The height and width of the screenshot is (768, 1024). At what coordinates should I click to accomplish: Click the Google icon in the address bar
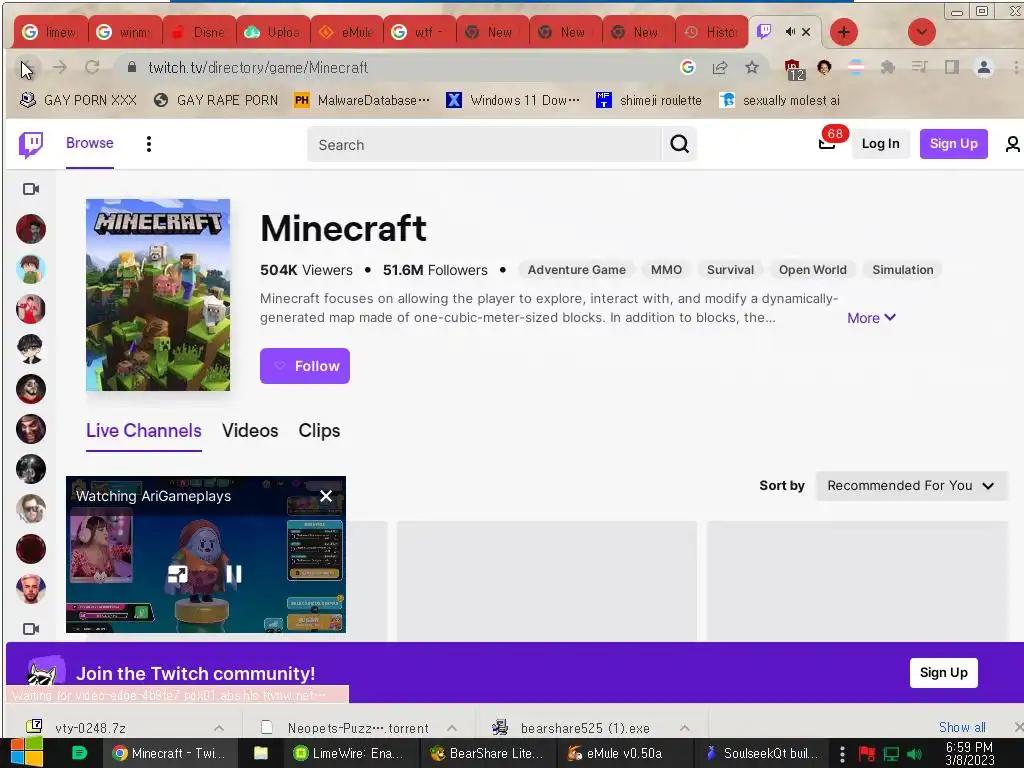coord(688,67)
